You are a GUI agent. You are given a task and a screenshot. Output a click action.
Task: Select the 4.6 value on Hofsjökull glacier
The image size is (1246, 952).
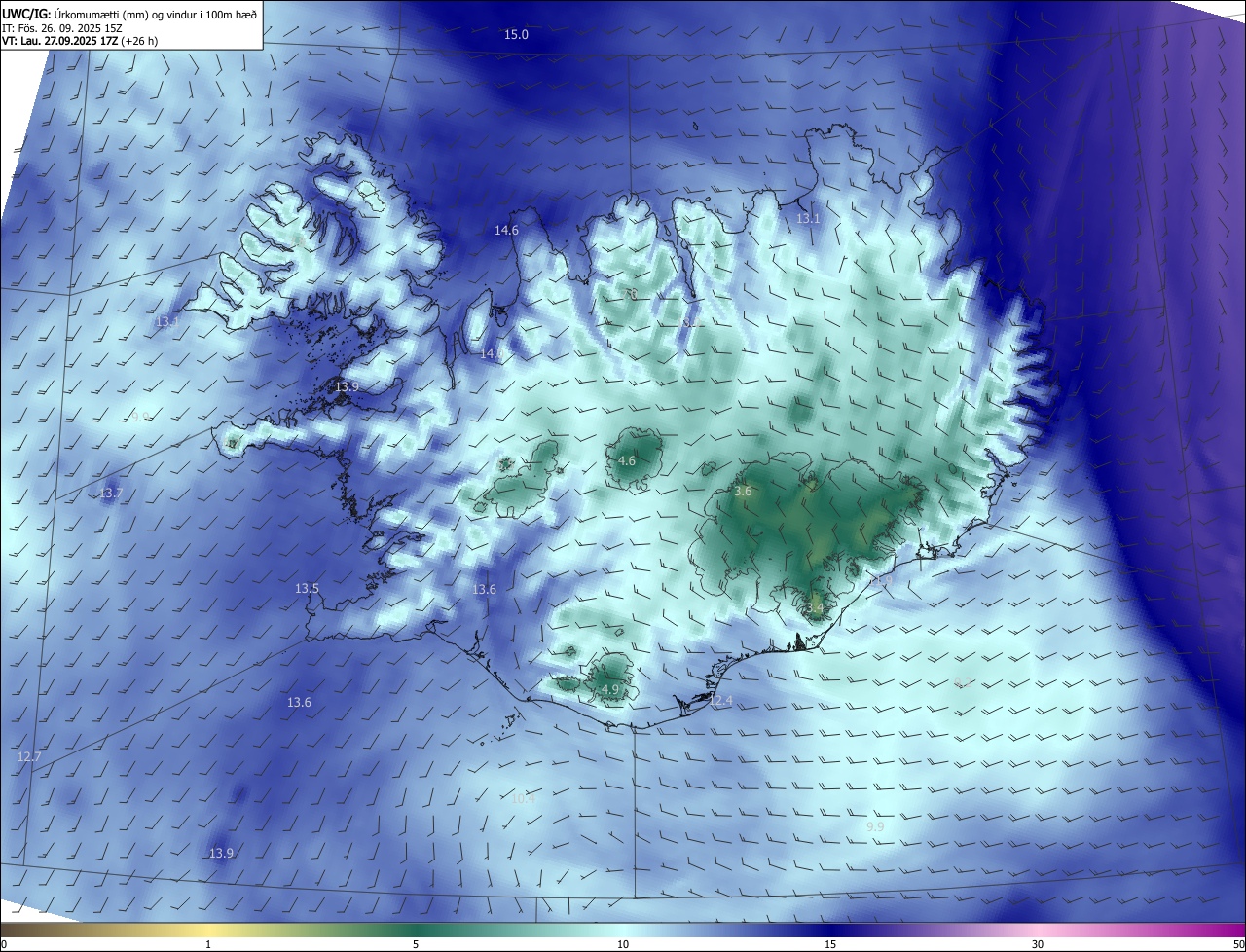(x=627, y=461)
